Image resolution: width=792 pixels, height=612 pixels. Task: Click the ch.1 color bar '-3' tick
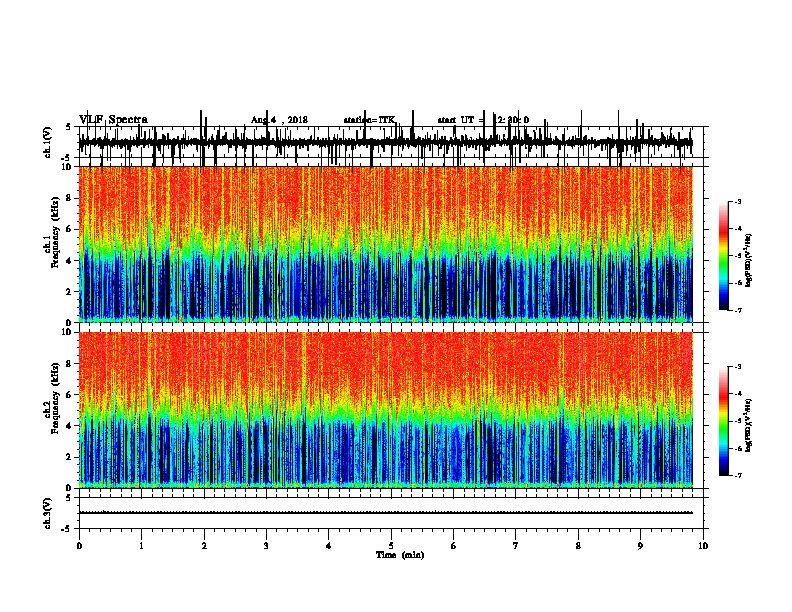click(738, 201)
